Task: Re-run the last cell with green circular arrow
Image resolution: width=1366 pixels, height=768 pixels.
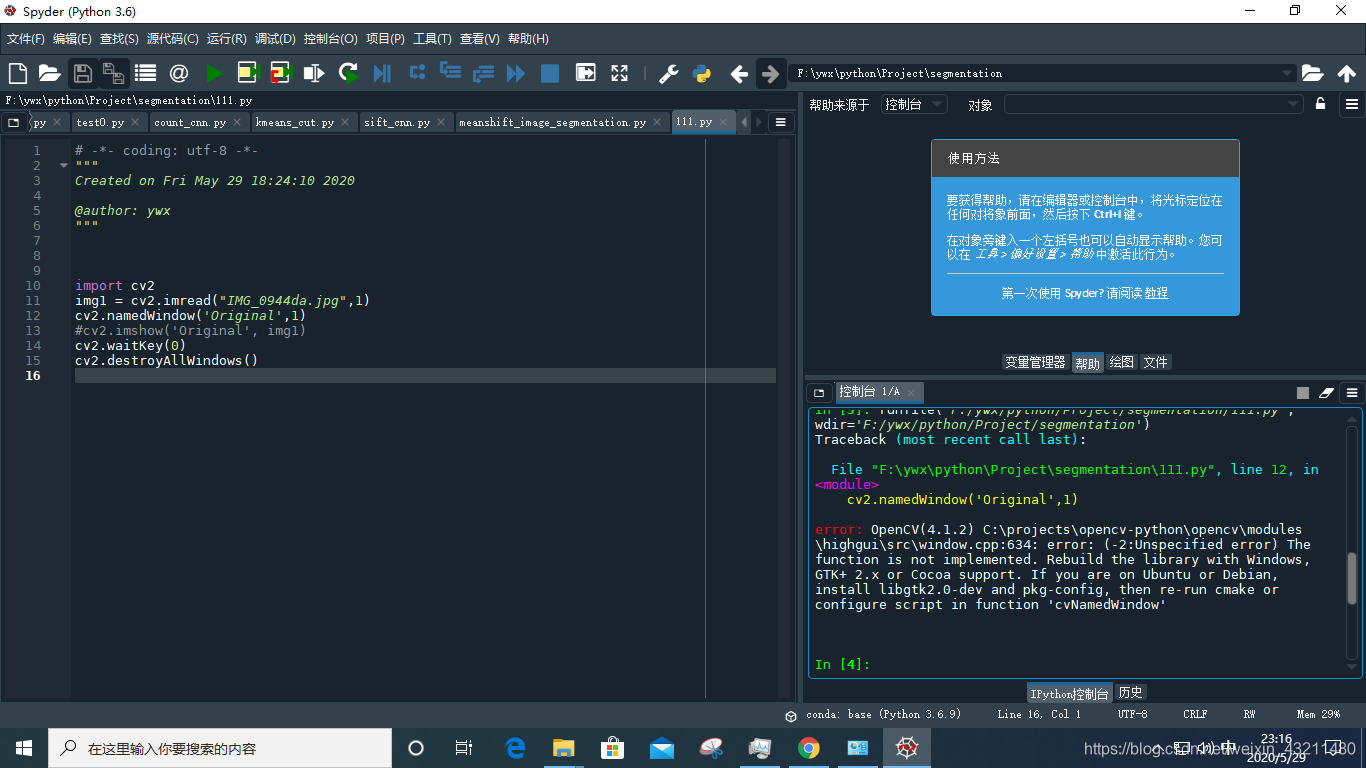Action: click(x=348, y=72)
